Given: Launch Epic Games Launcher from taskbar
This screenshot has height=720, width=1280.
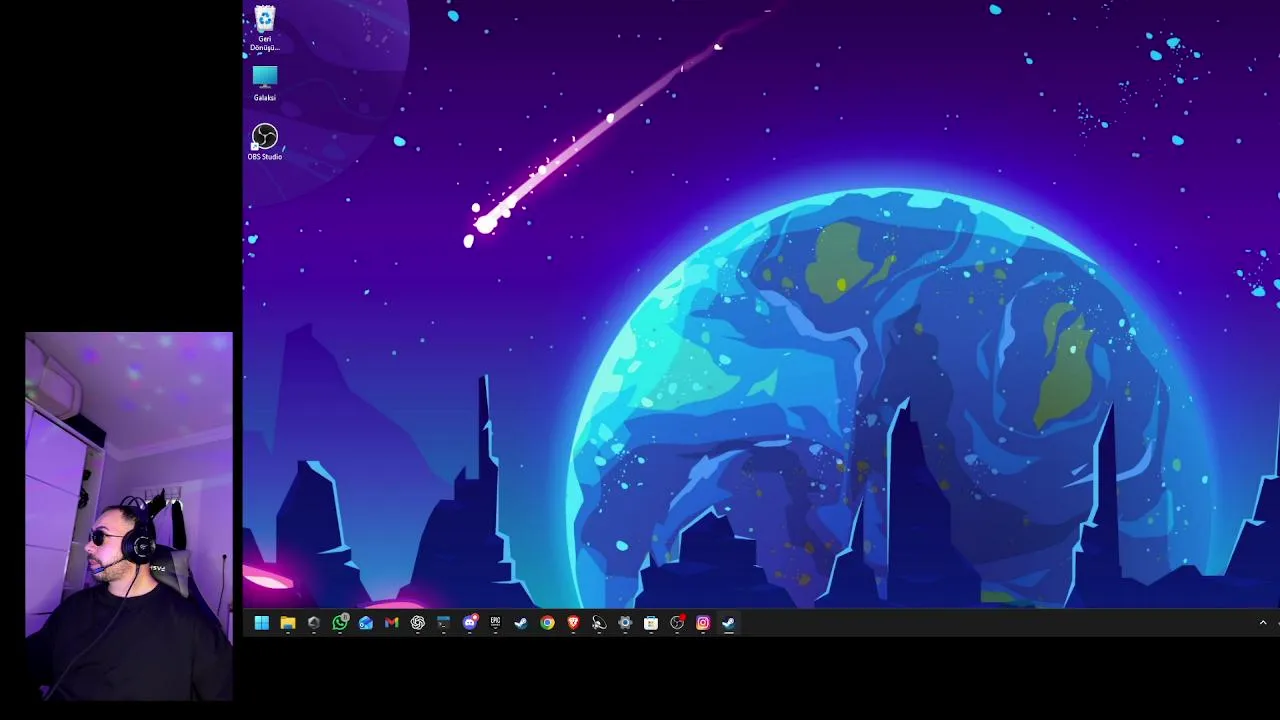Looking at the screenshot, I should click(496, 623).
